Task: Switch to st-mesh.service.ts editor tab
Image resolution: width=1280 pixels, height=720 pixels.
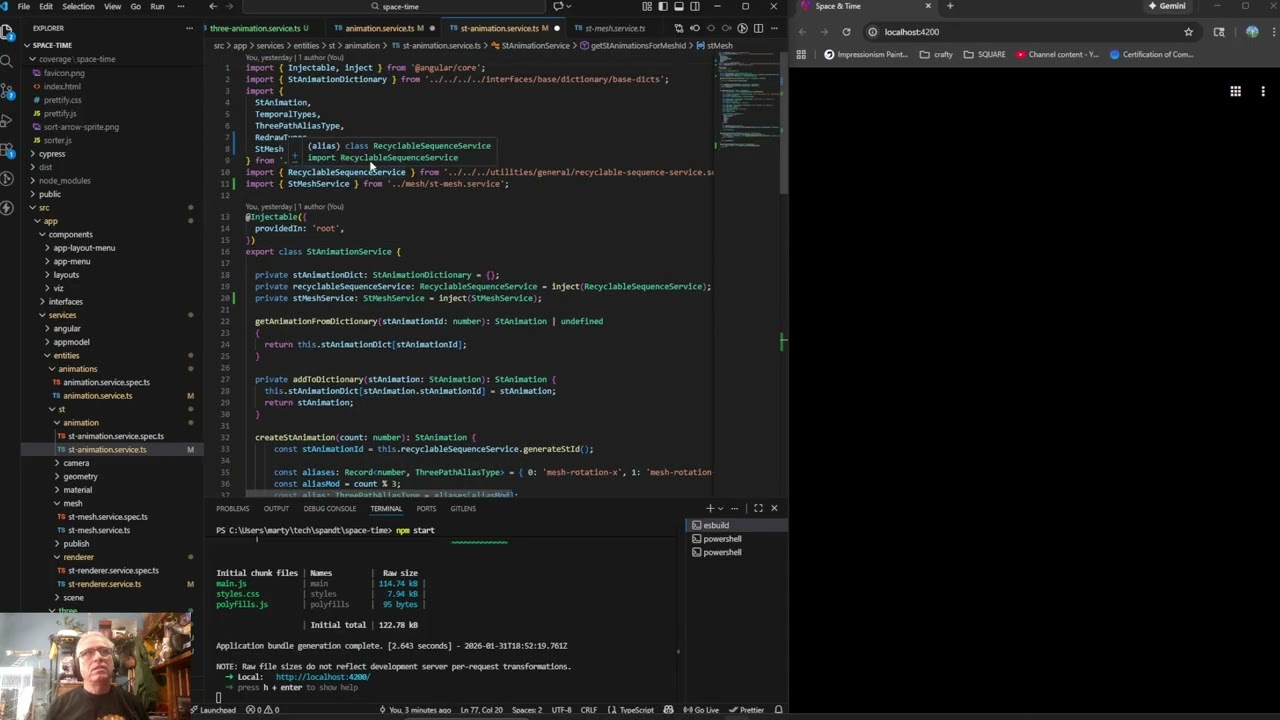Action: pos(615,28)
